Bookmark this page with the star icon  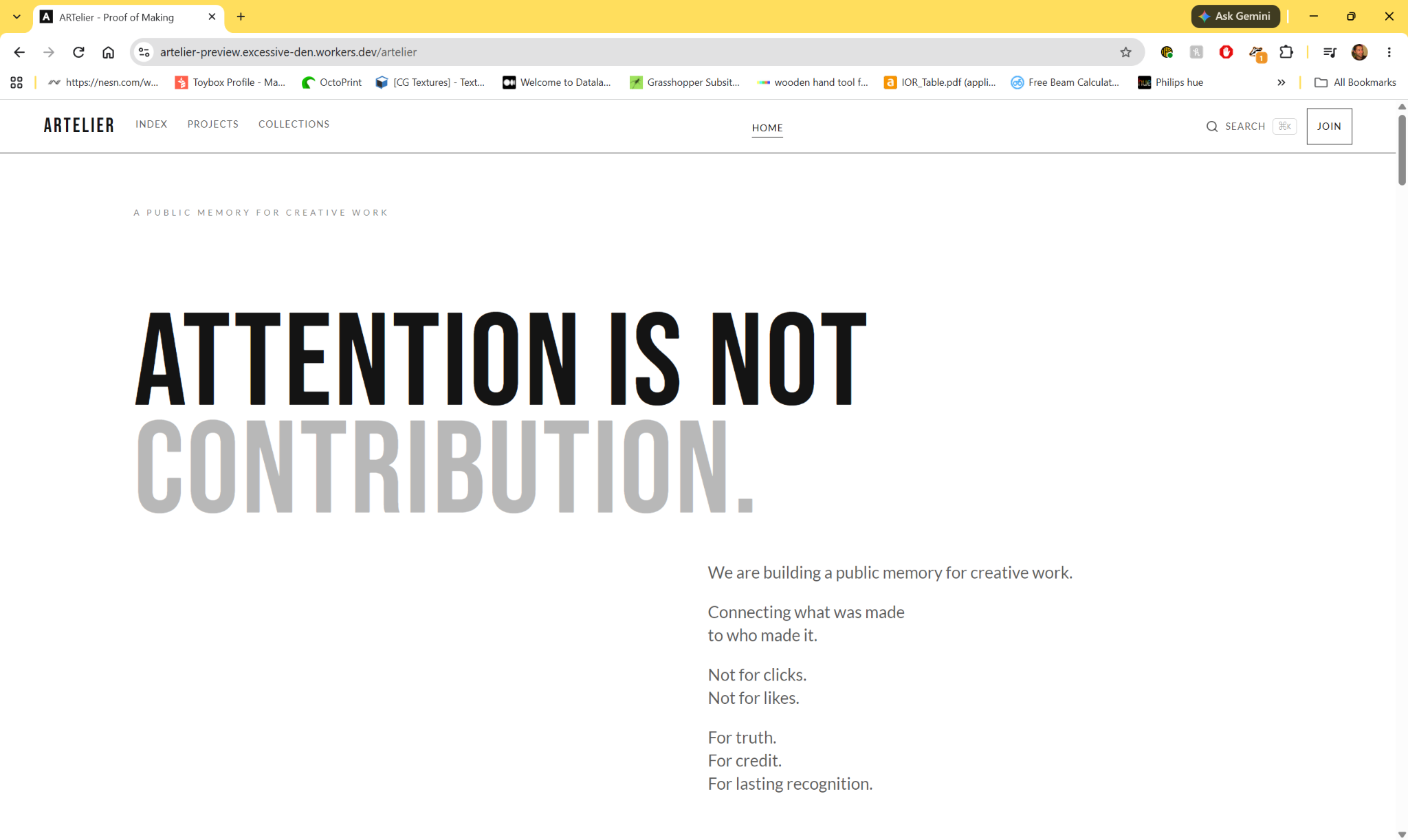(x=1125, y=52)
